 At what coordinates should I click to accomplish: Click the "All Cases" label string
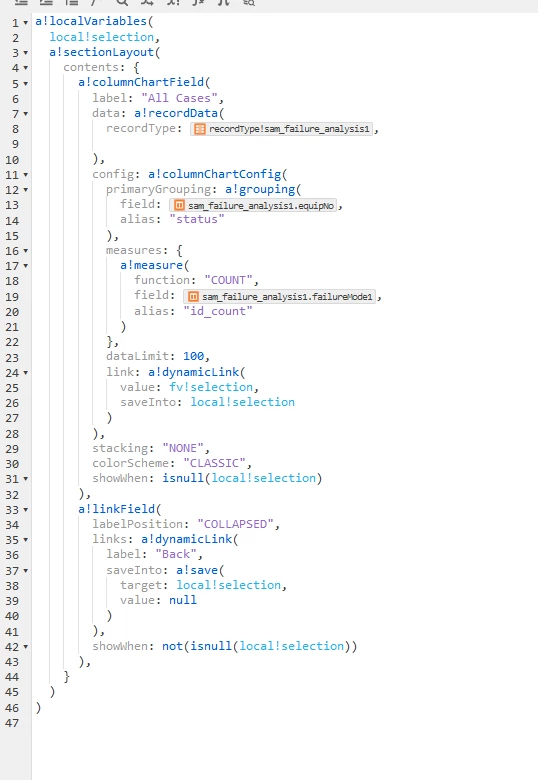[179, 98]
